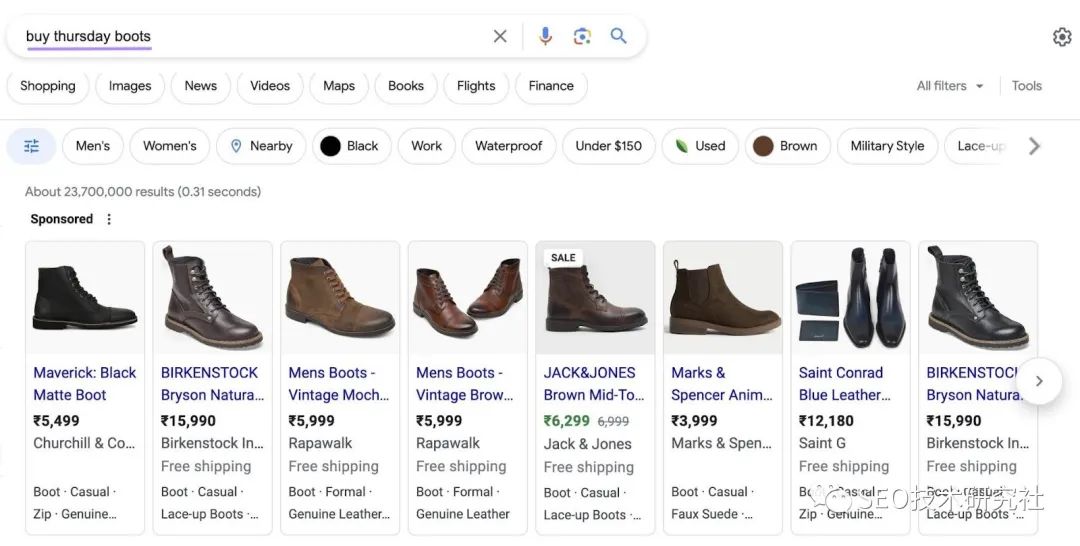Open the Rapawalk Vintage Mocha boot image

pos(340,297)
